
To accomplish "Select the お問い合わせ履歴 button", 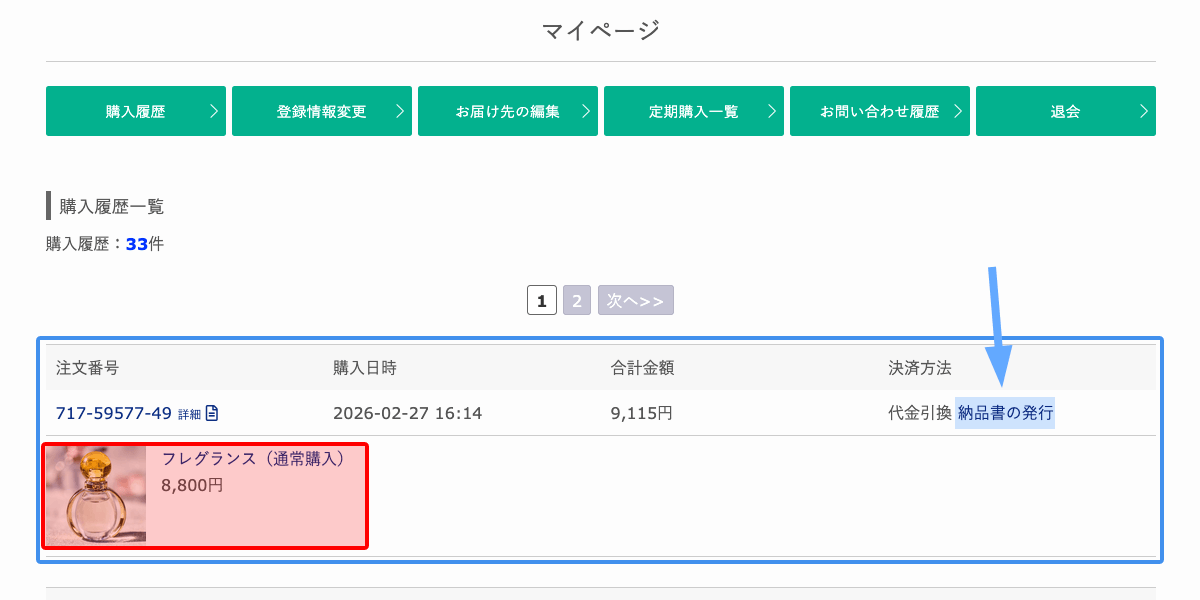I will tap(879, 112).
